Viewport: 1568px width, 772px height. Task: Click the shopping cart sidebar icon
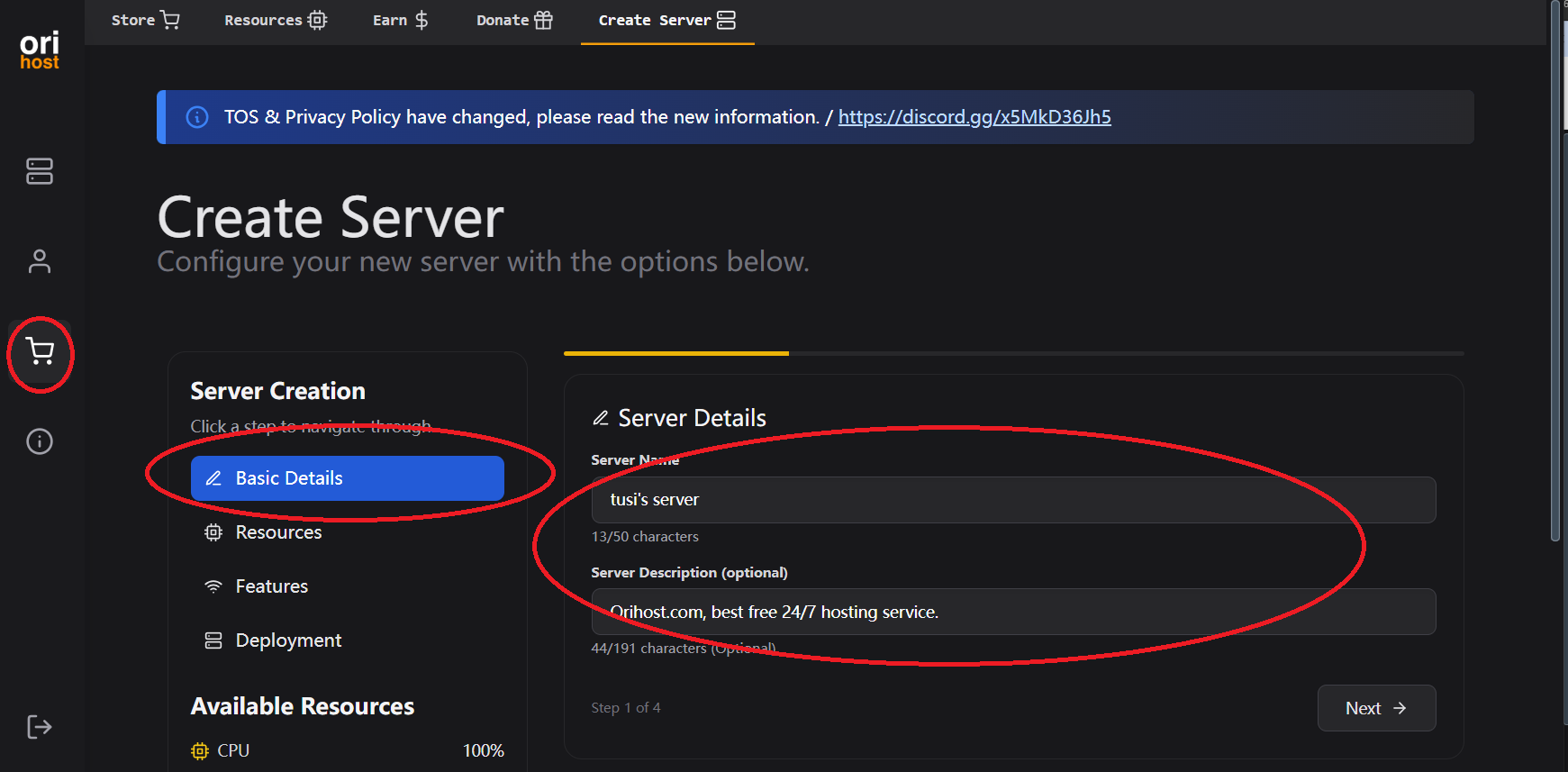click(40, 351)
